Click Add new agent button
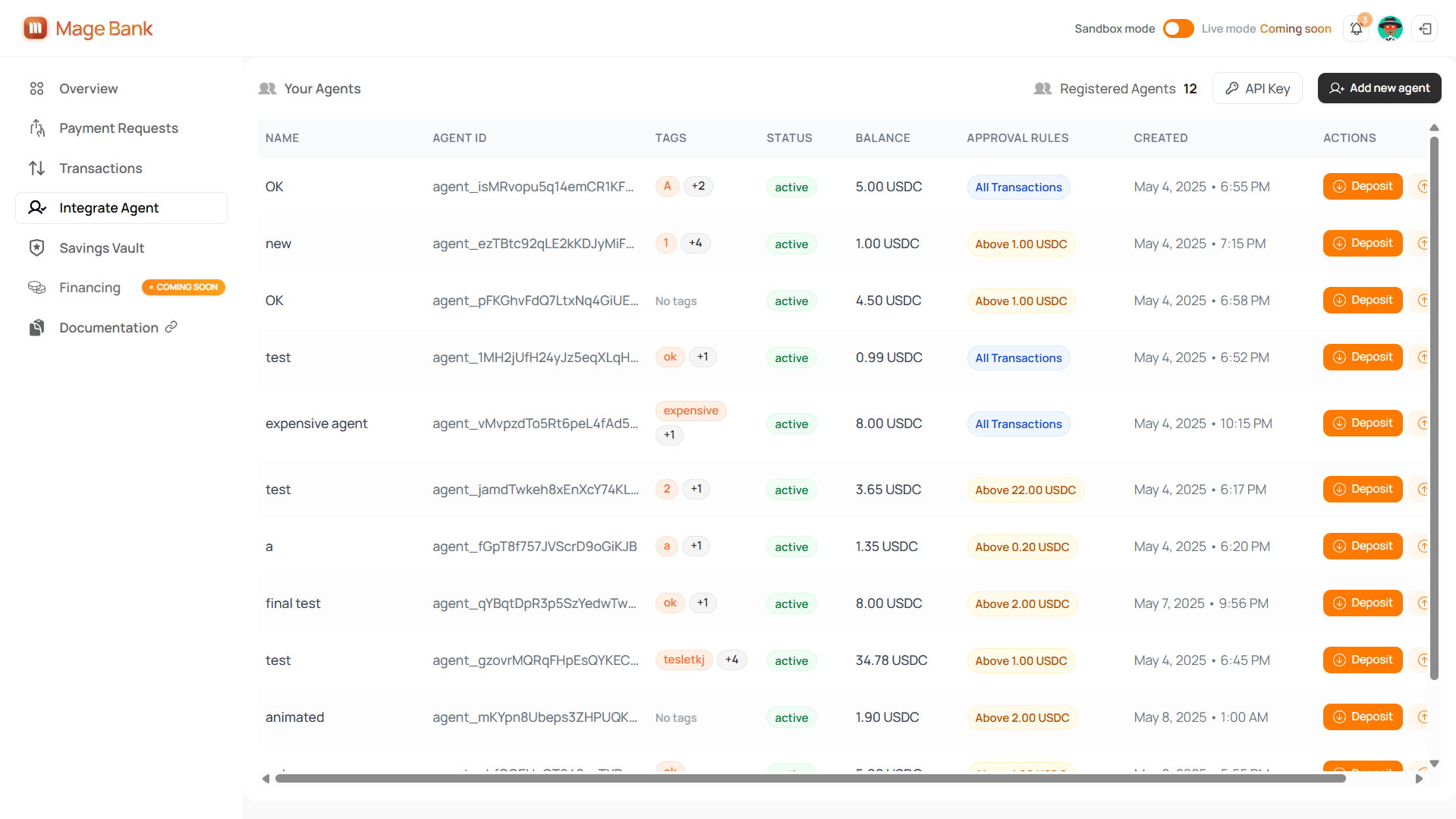This screenshot has height=819, width=1456. tap(1379, 88)
